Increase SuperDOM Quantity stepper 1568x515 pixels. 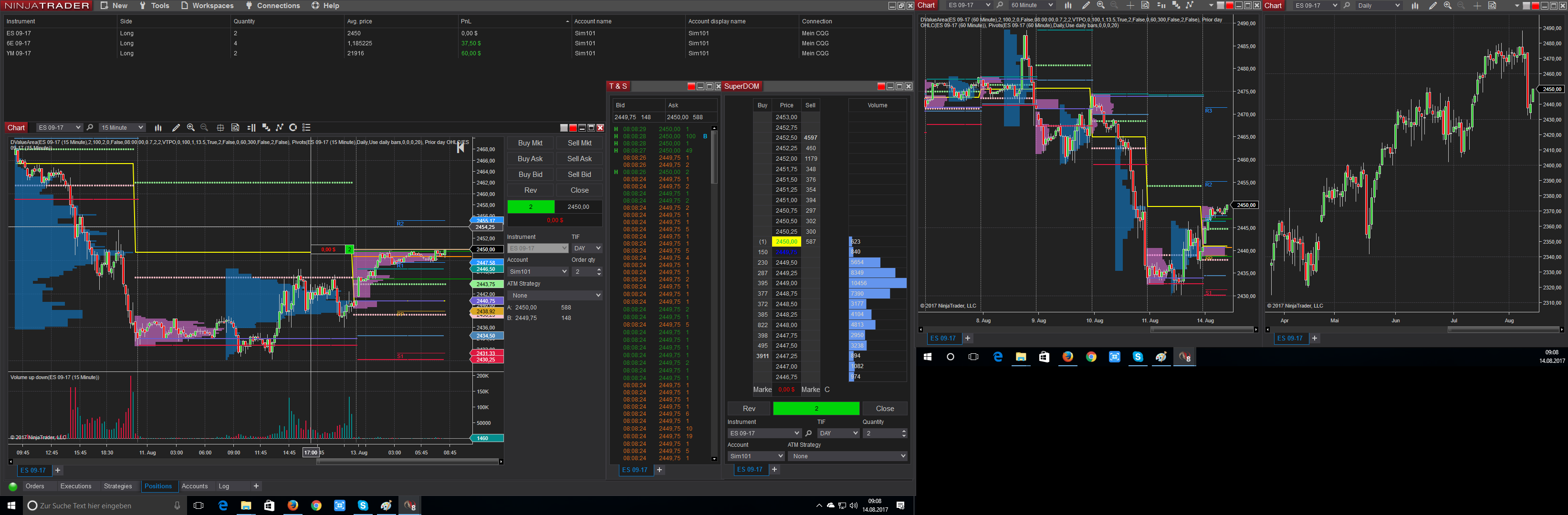[904, 431]
